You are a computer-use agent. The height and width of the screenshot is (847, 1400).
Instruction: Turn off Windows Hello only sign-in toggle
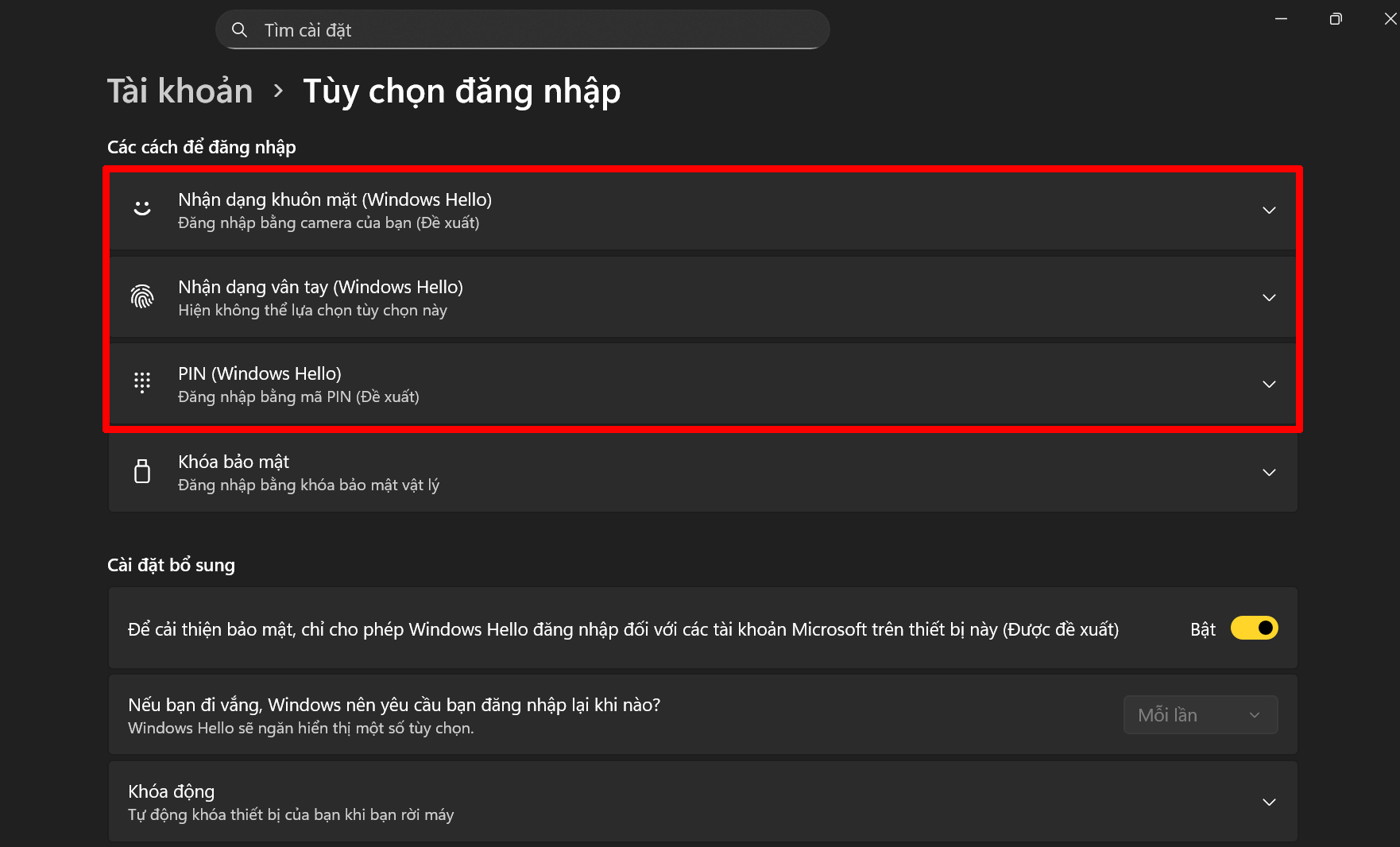pyautogui.click(x=1254, y=628)
